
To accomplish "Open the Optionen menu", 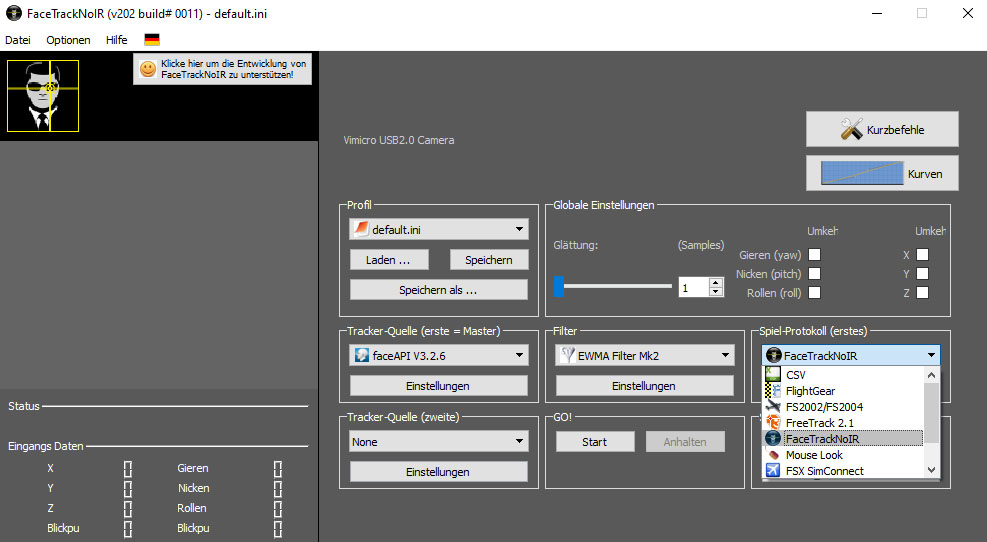I will click(68, 40).
